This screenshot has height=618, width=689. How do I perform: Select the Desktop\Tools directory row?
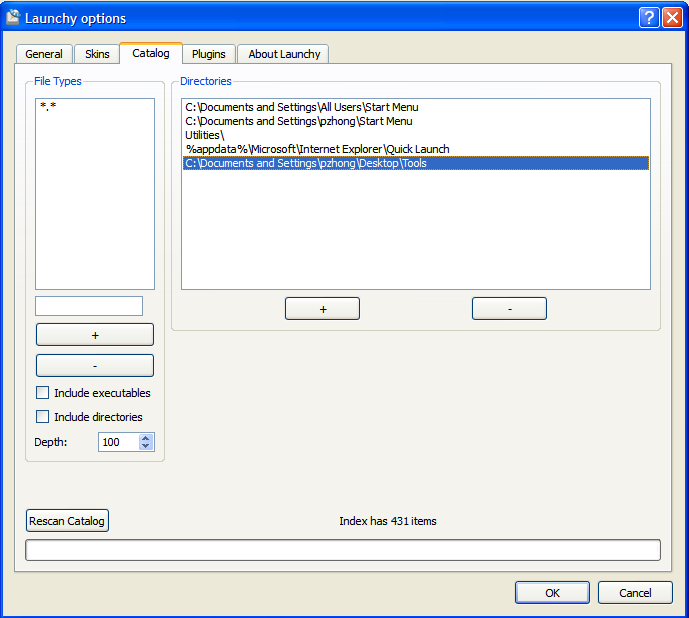[x=416, y=163]
